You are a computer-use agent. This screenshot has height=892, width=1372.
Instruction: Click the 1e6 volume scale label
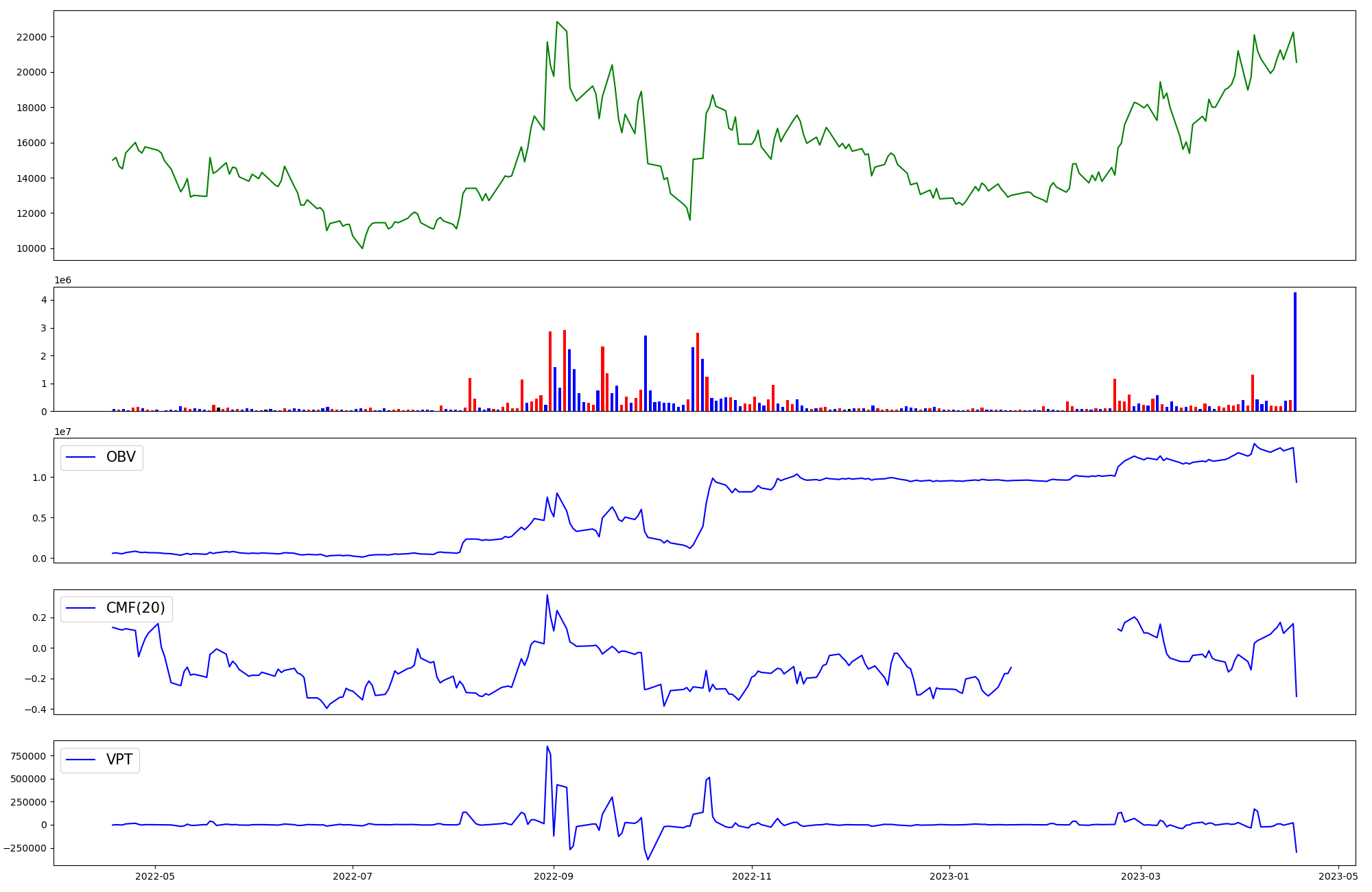[63, 281]
